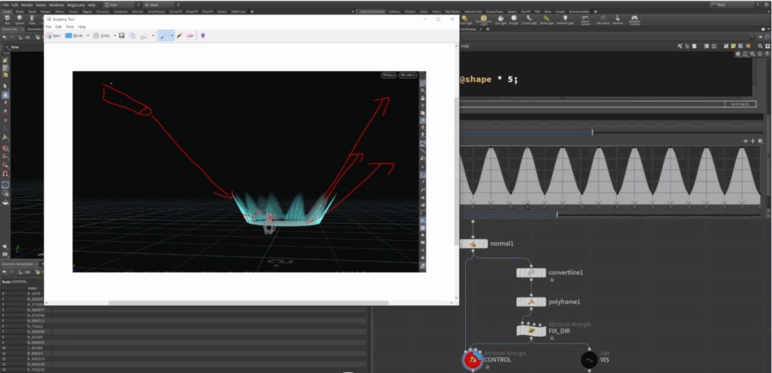Open the Lights and Cameras shelf tab
Image resolution: width=772 pixels, height=373 pixels.
click(373, 11)
